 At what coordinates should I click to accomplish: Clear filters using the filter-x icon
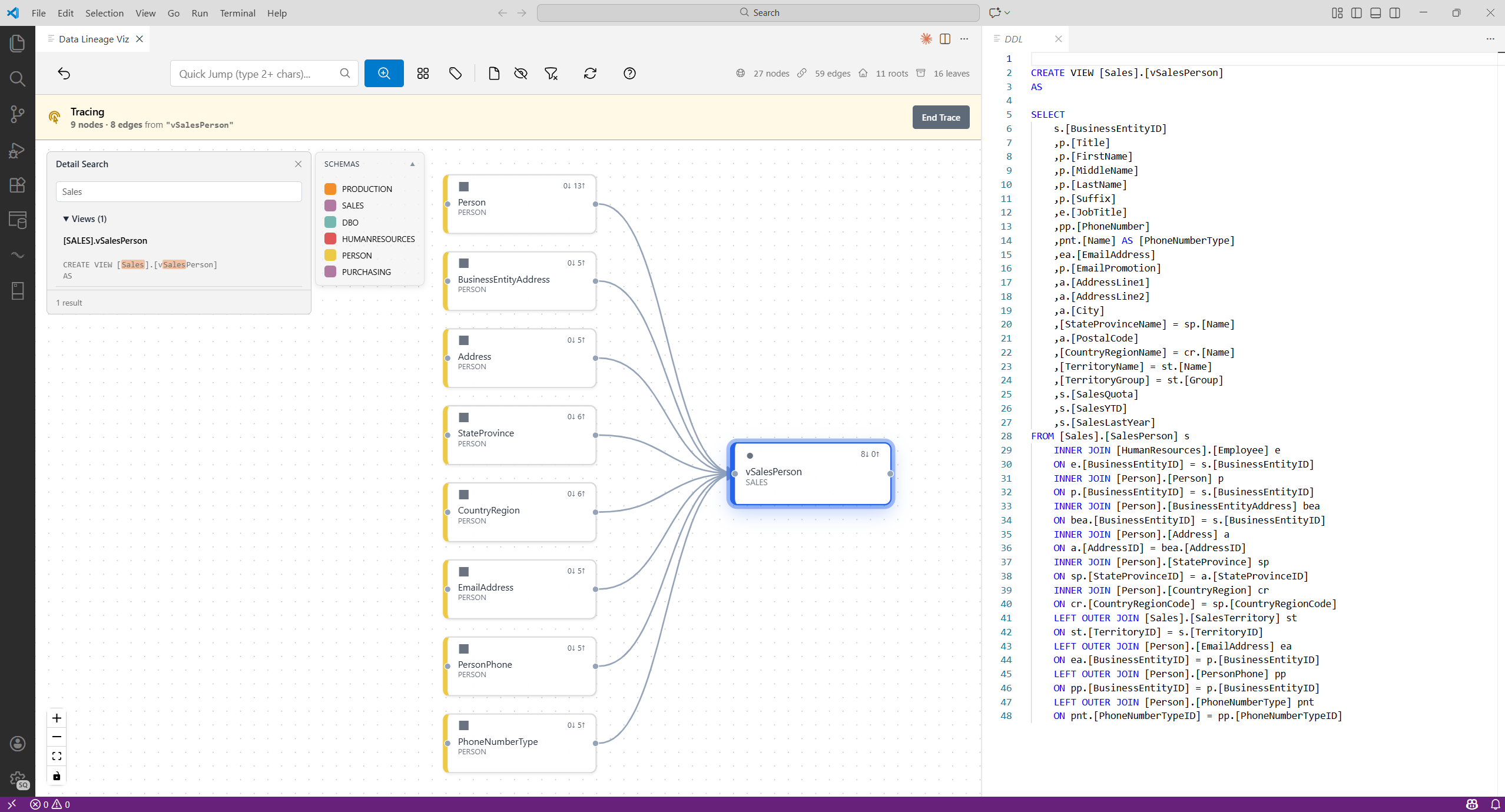[551, 73]
